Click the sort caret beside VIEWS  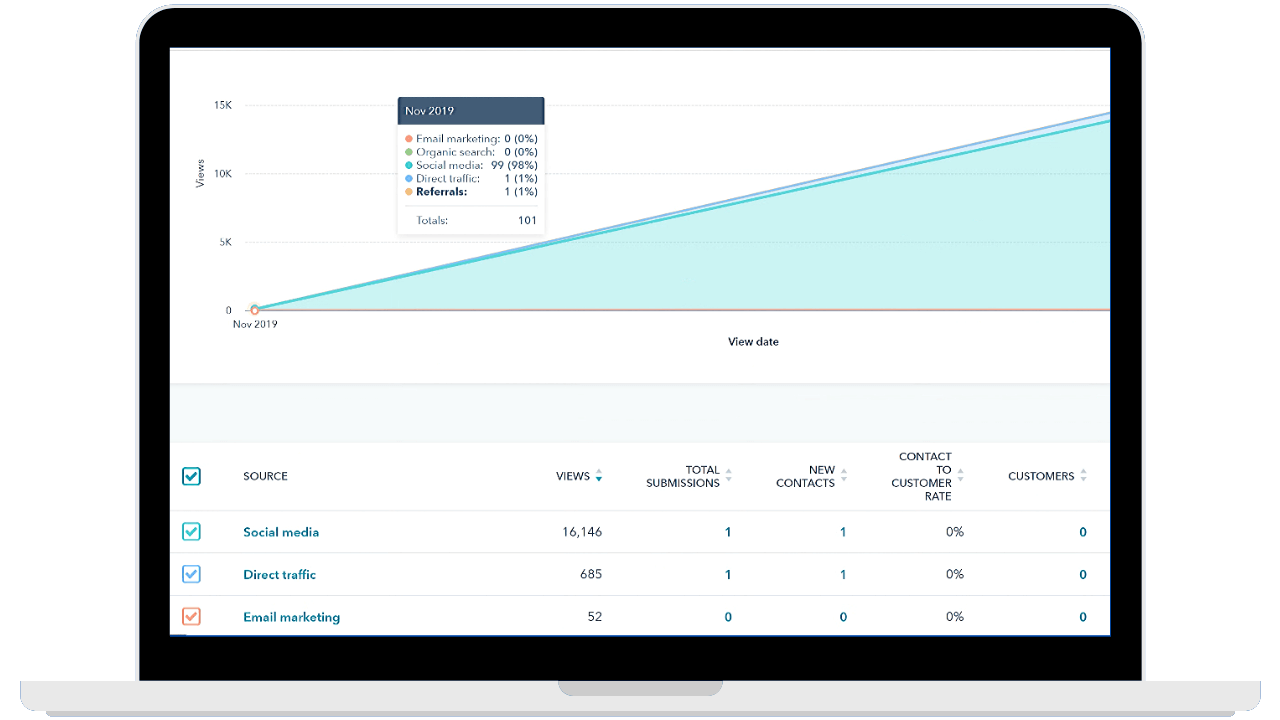(x=600, y=477)
